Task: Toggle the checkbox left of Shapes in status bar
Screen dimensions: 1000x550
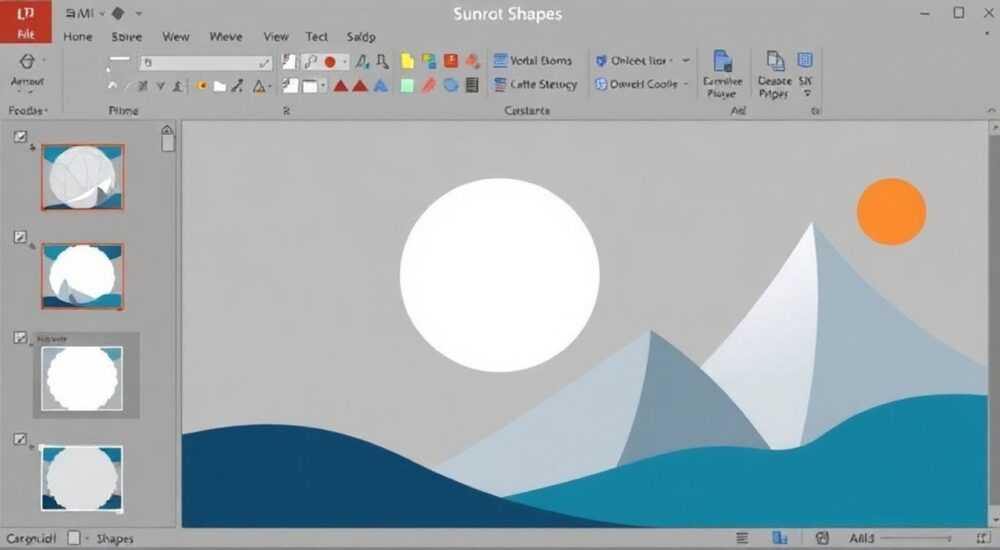Action: pyautogui.click(x=74, y=539)
